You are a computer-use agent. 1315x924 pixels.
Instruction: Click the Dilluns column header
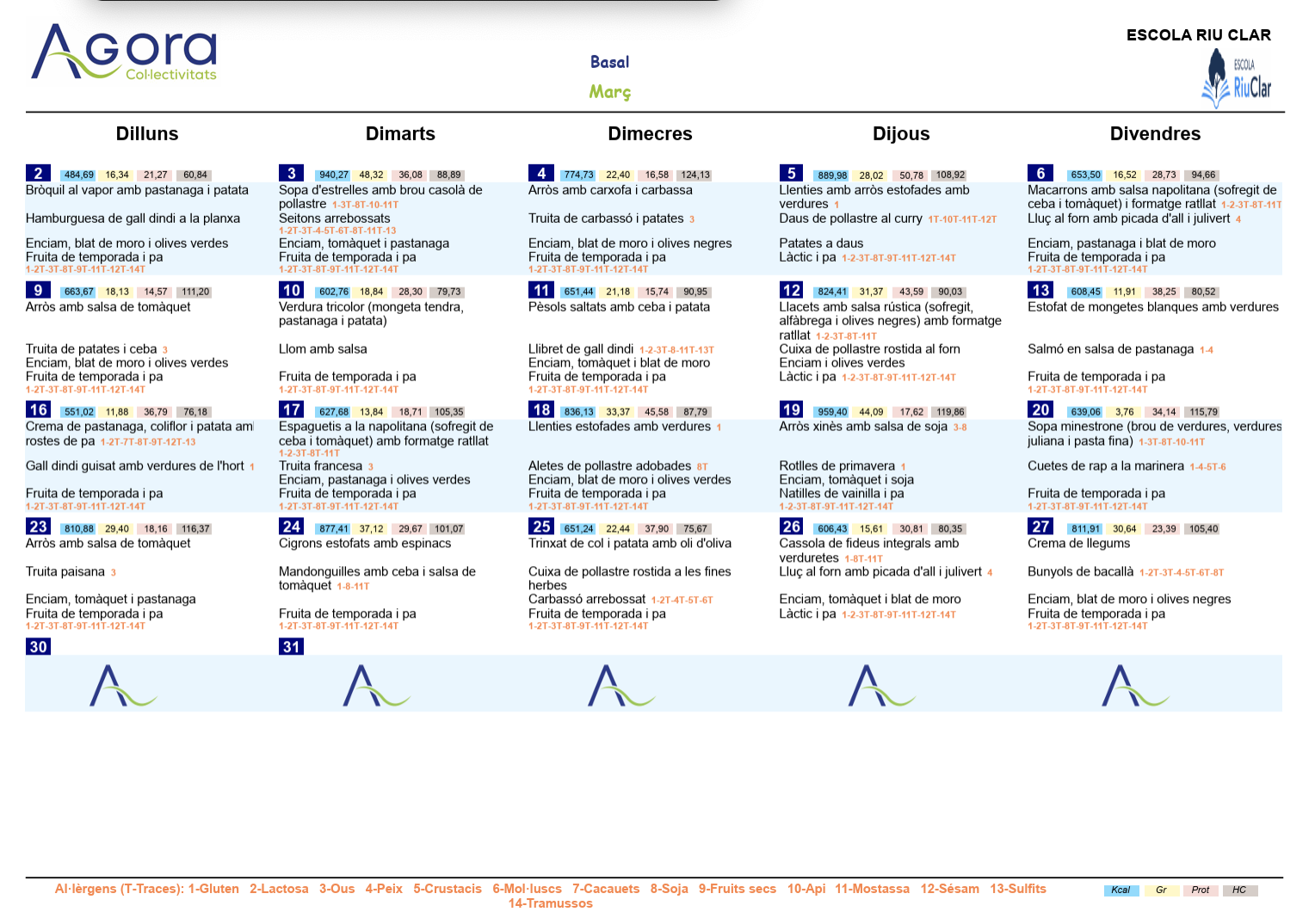147,134
